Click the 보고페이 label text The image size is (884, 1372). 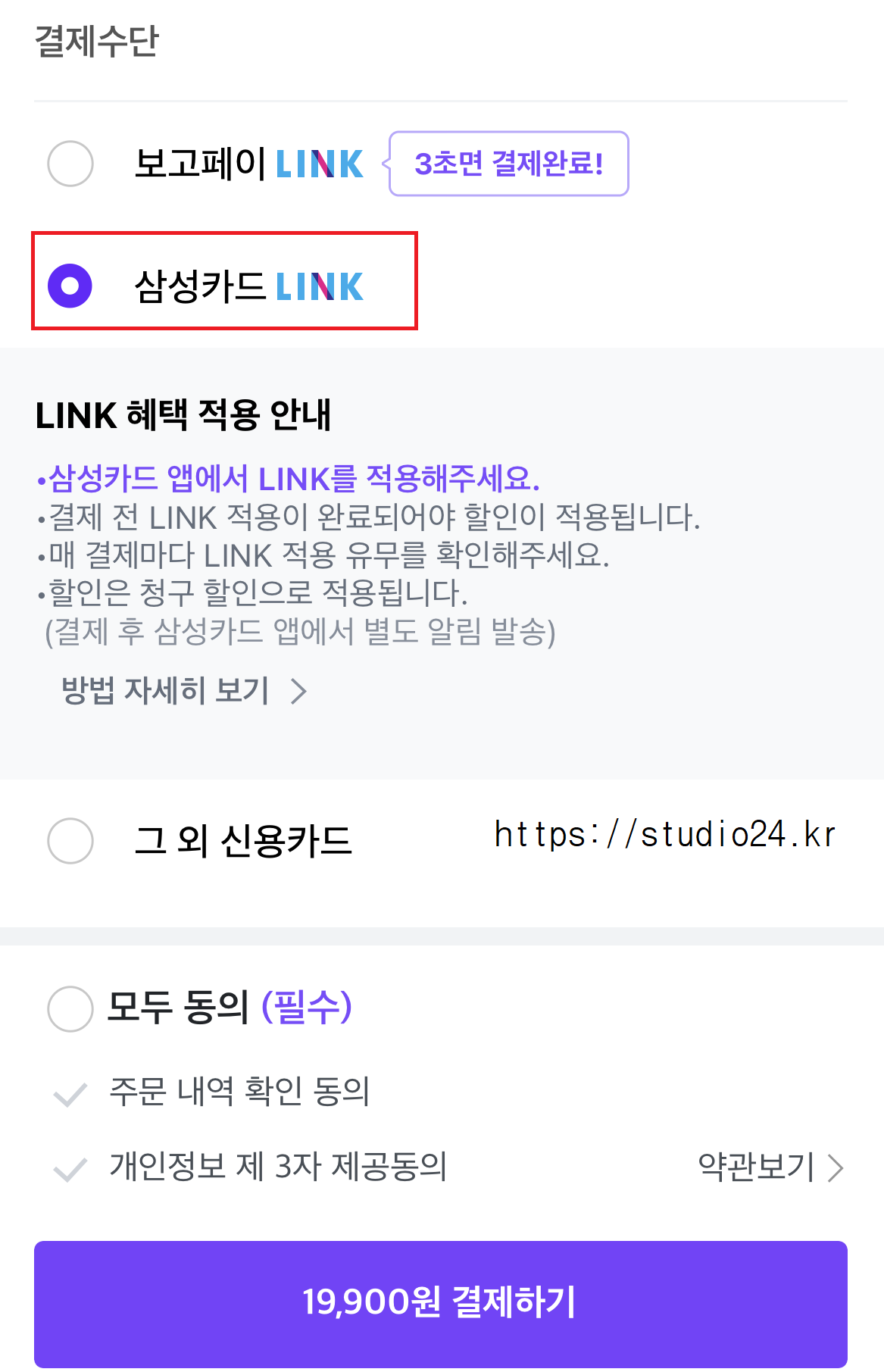tap(200, 164)
